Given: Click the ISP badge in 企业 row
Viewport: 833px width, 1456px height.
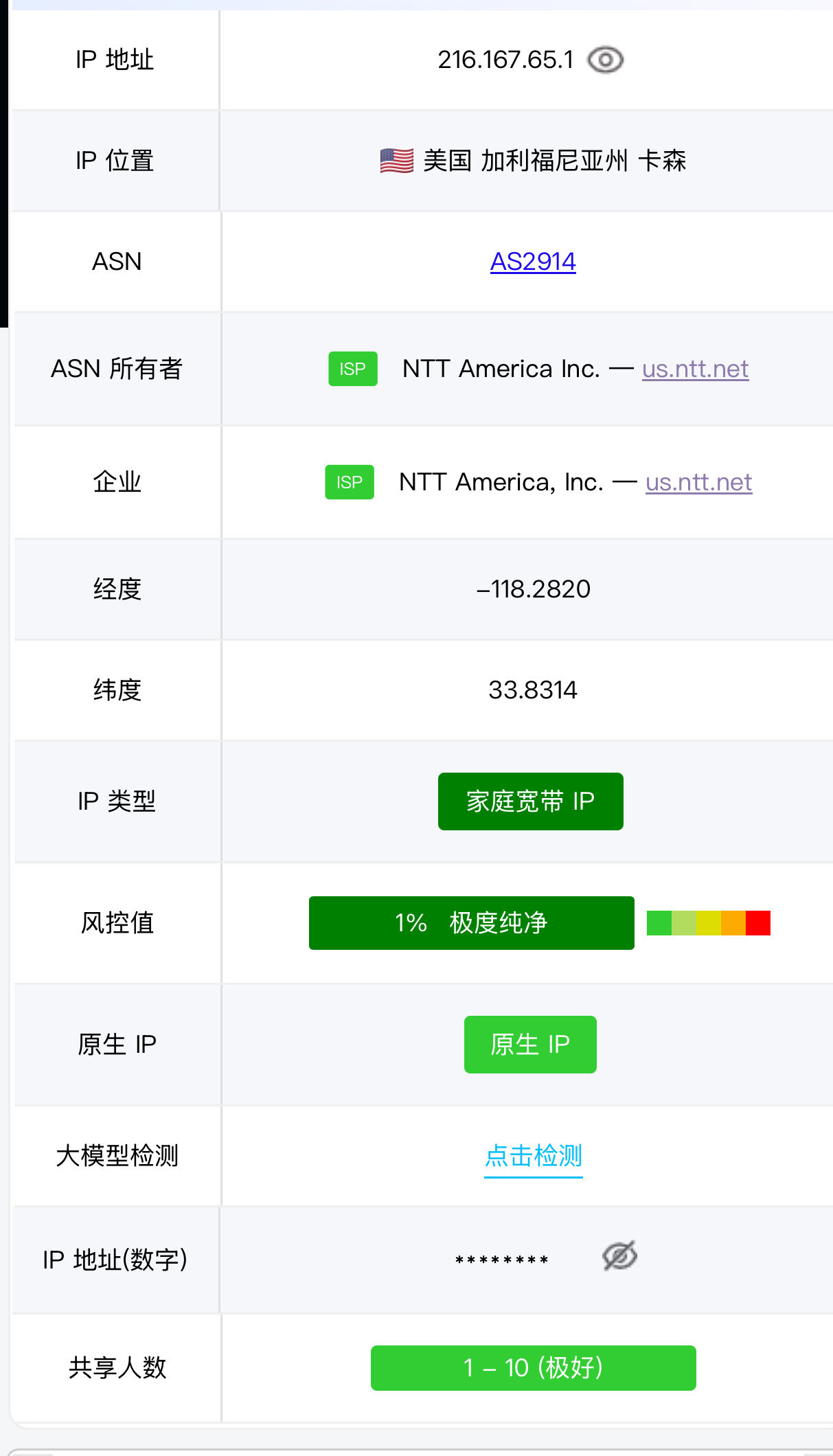Looking at the screenshot, I should pyautogui.click(x=350, y=482).
